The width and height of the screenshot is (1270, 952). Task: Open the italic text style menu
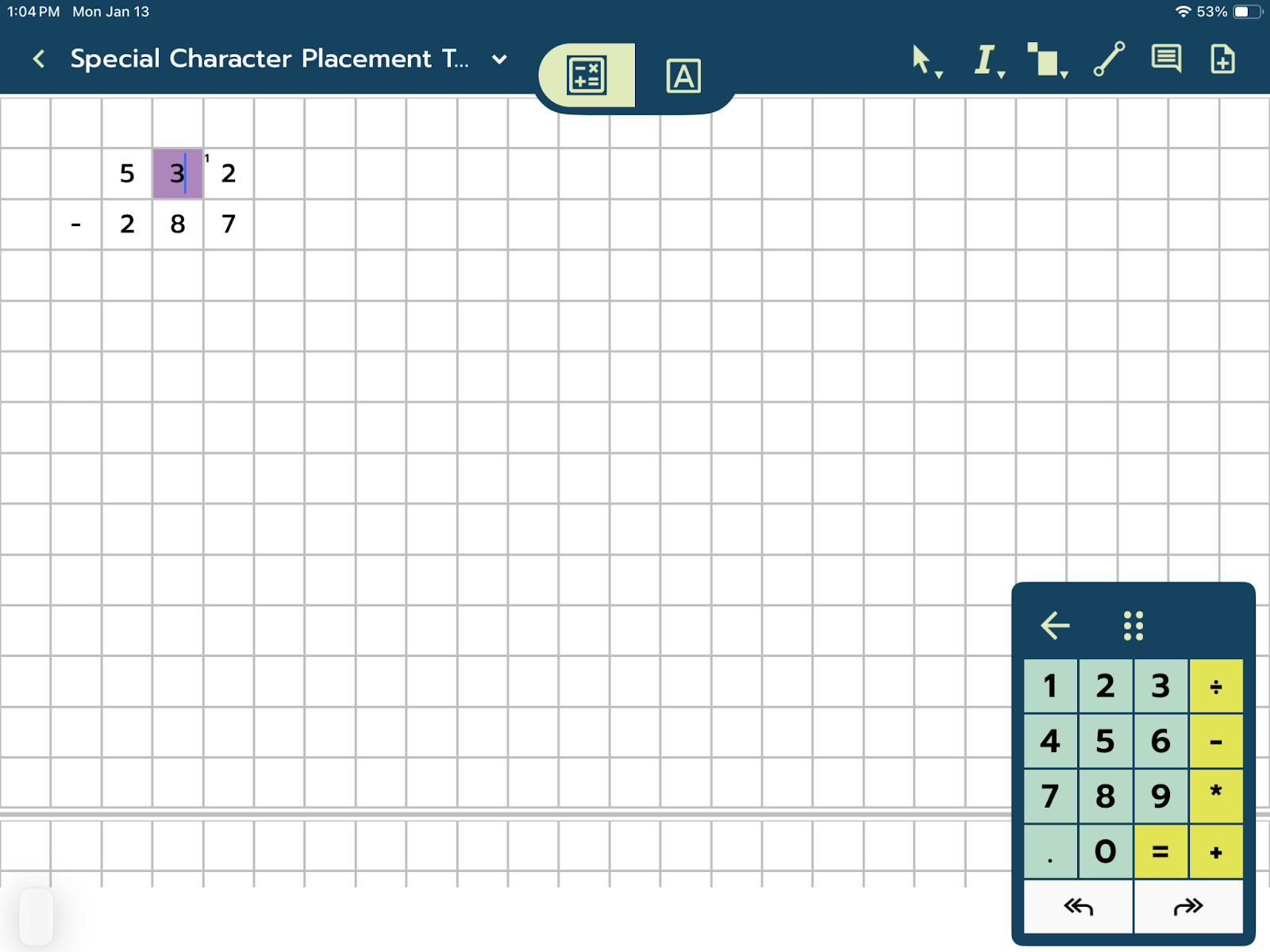point(987,60)
